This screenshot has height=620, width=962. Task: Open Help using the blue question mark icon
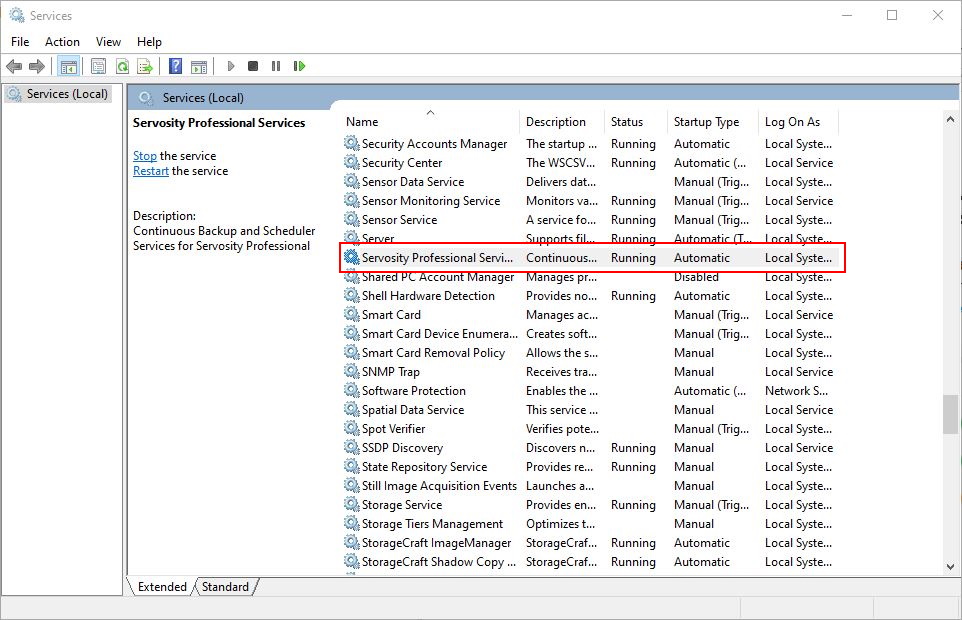tap(178, 66)
